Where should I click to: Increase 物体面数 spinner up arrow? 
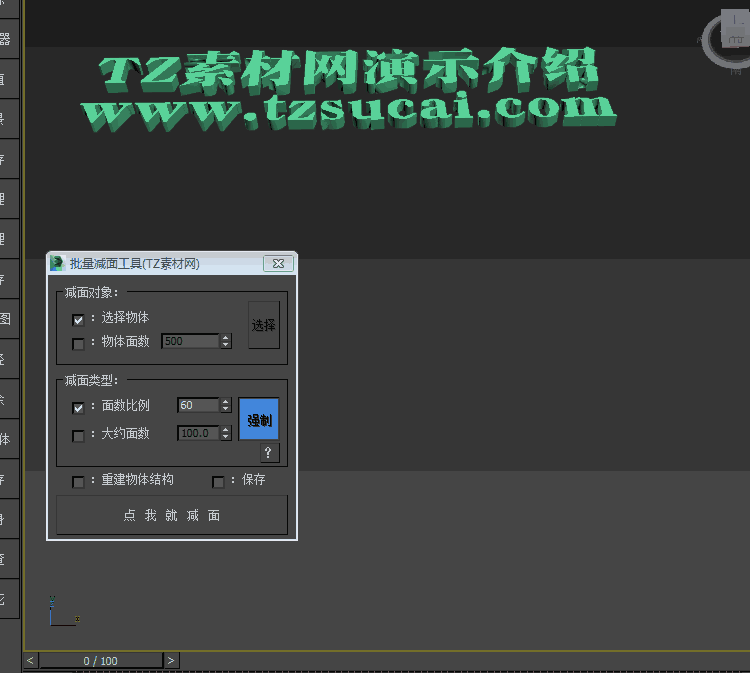[x=226, y=338]
